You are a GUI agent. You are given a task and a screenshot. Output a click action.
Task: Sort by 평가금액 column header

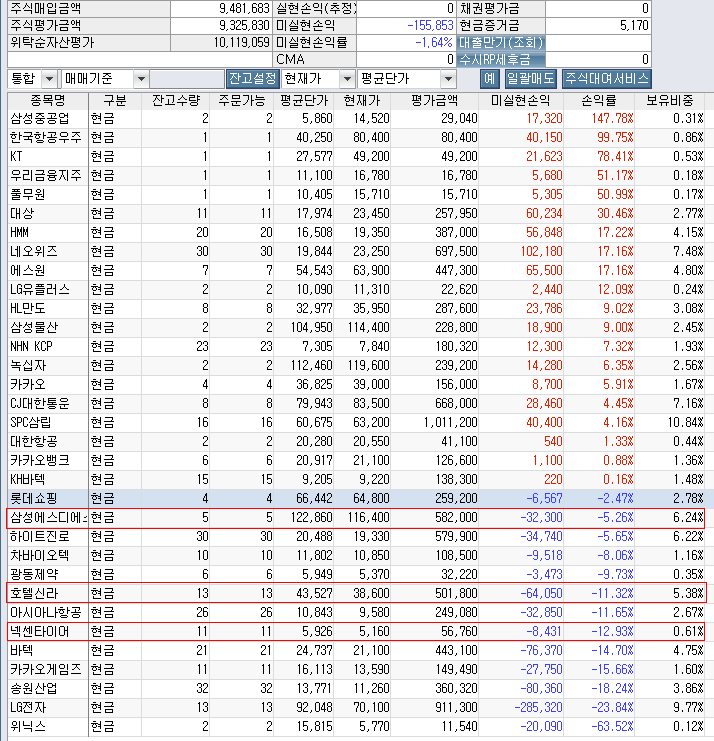(434, 101)
